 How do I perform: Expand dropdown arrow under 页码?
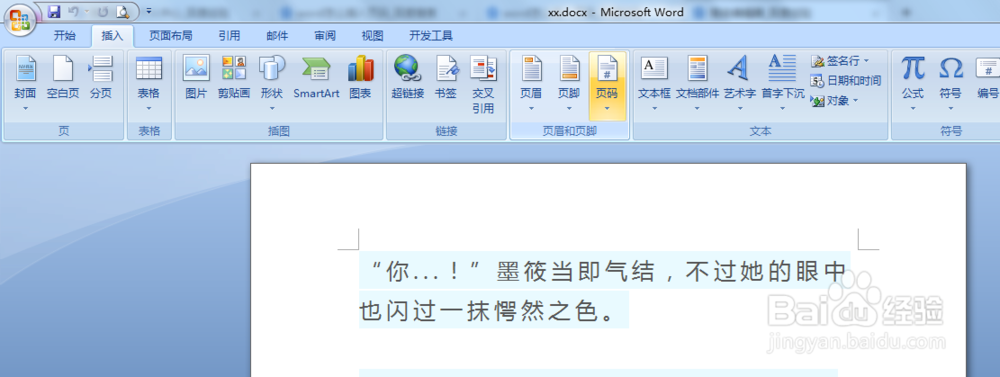coord(607,108)
